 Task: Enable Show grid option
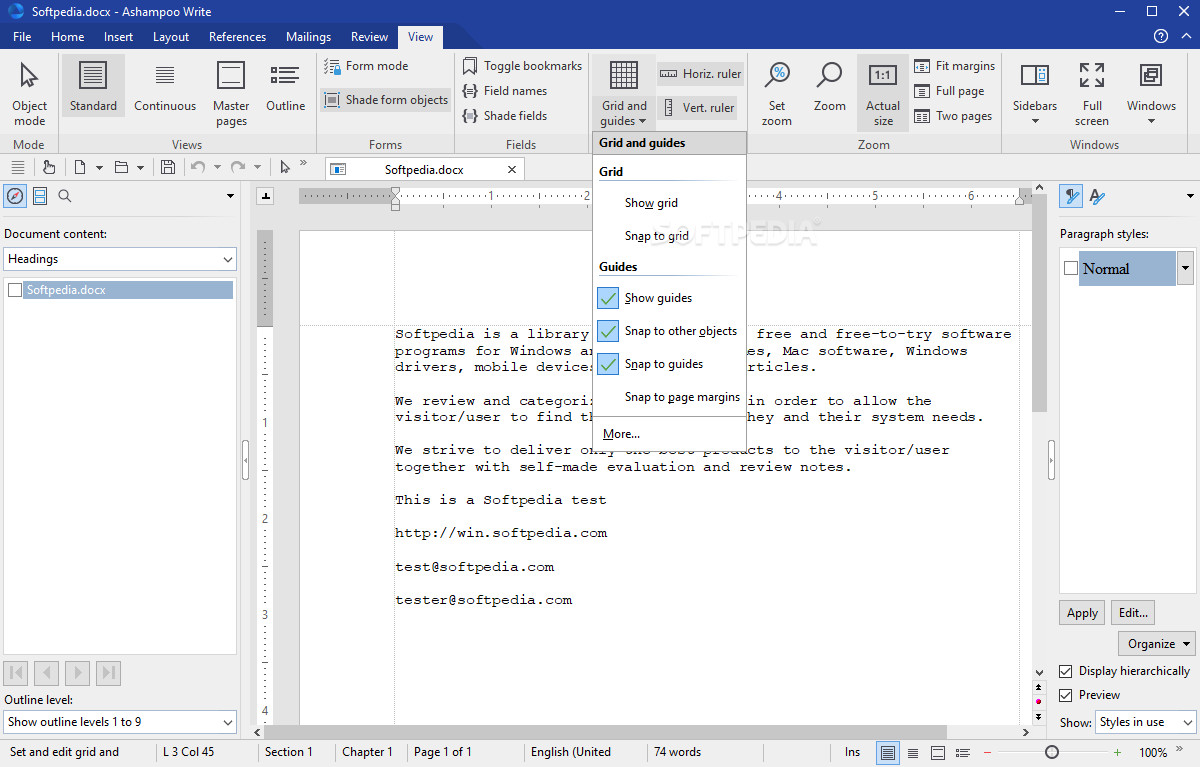(651, 203)
